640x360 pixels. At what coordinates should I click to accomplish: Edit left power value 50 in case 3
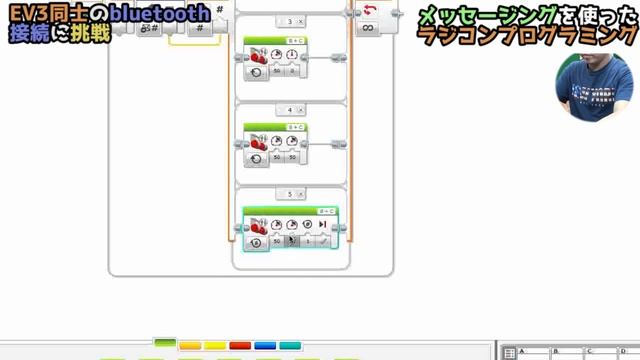(x=277, y=71)
